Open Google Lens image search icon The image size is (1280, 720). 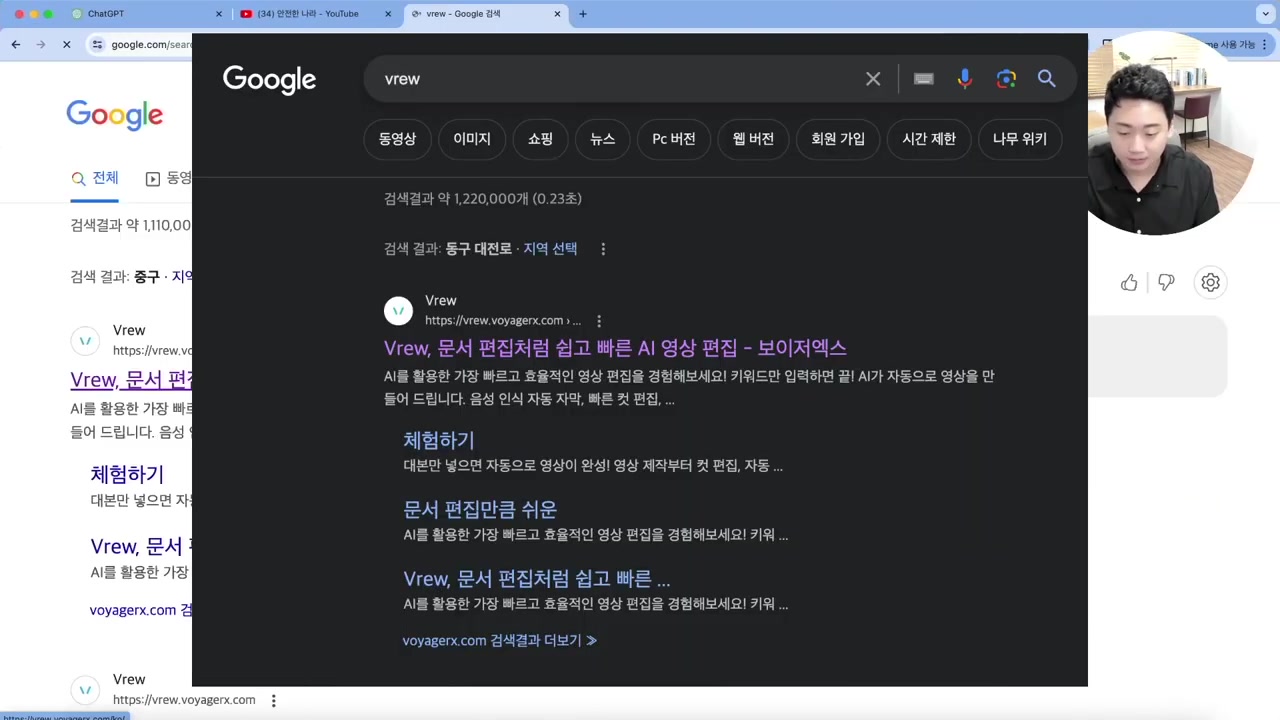click(1006, 79)
